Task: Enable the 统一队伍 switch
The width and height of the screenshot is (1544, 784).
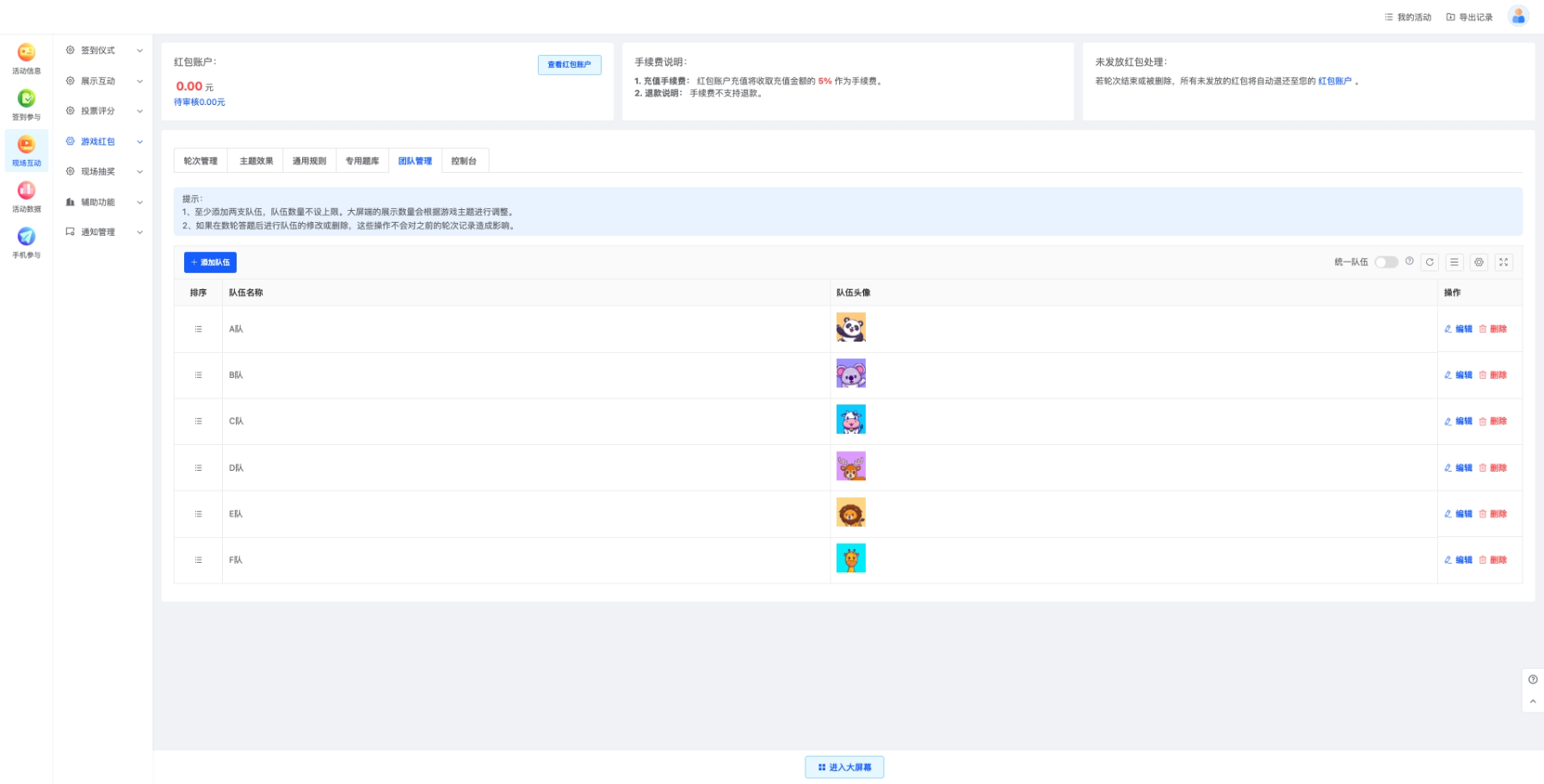Action: point(1386,262)
